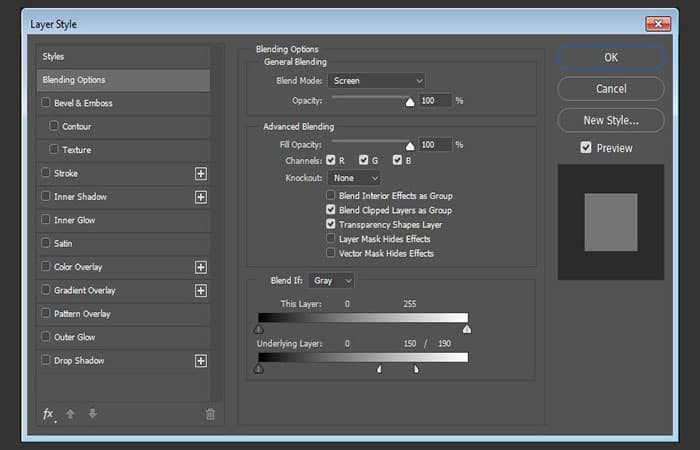Click the Cancel button
Viewport: 700px width, 450px height.
coord(611,89)
